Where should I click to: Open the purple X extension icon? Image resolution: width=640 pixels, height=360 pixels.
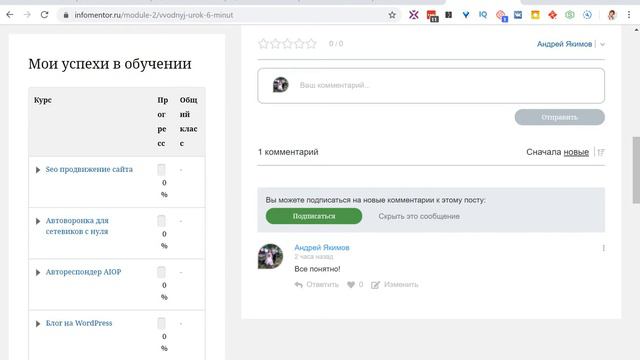pos(414,15)
